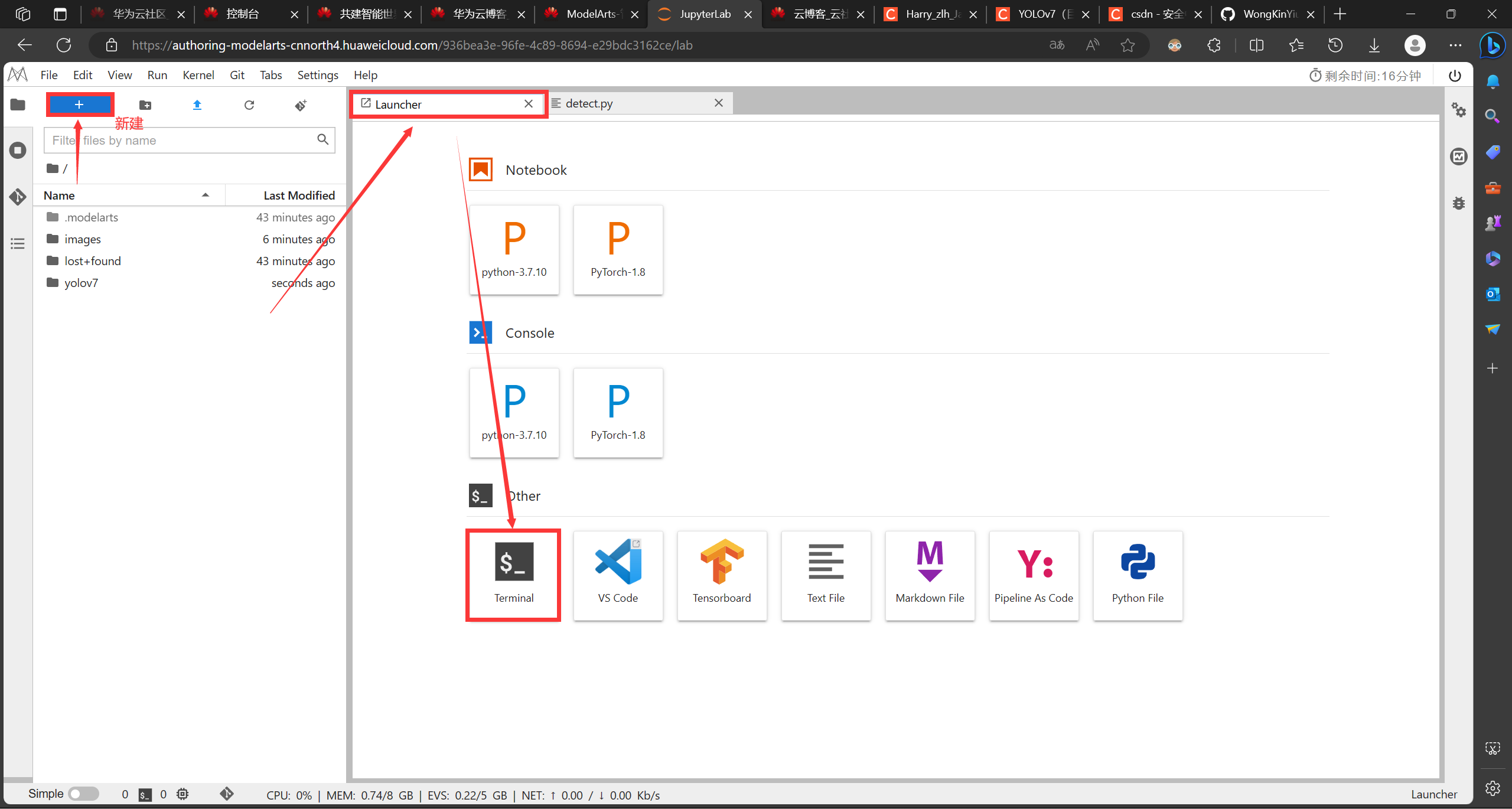Viewport: 1512px width, 809px height.
Task: Open the yolov7 folder
Action: [82, 283]
